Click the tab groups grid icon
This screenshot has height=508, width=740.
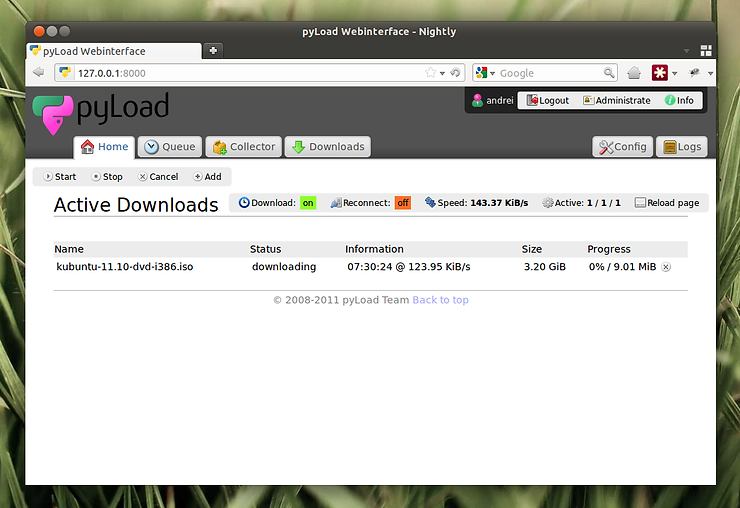706,51
